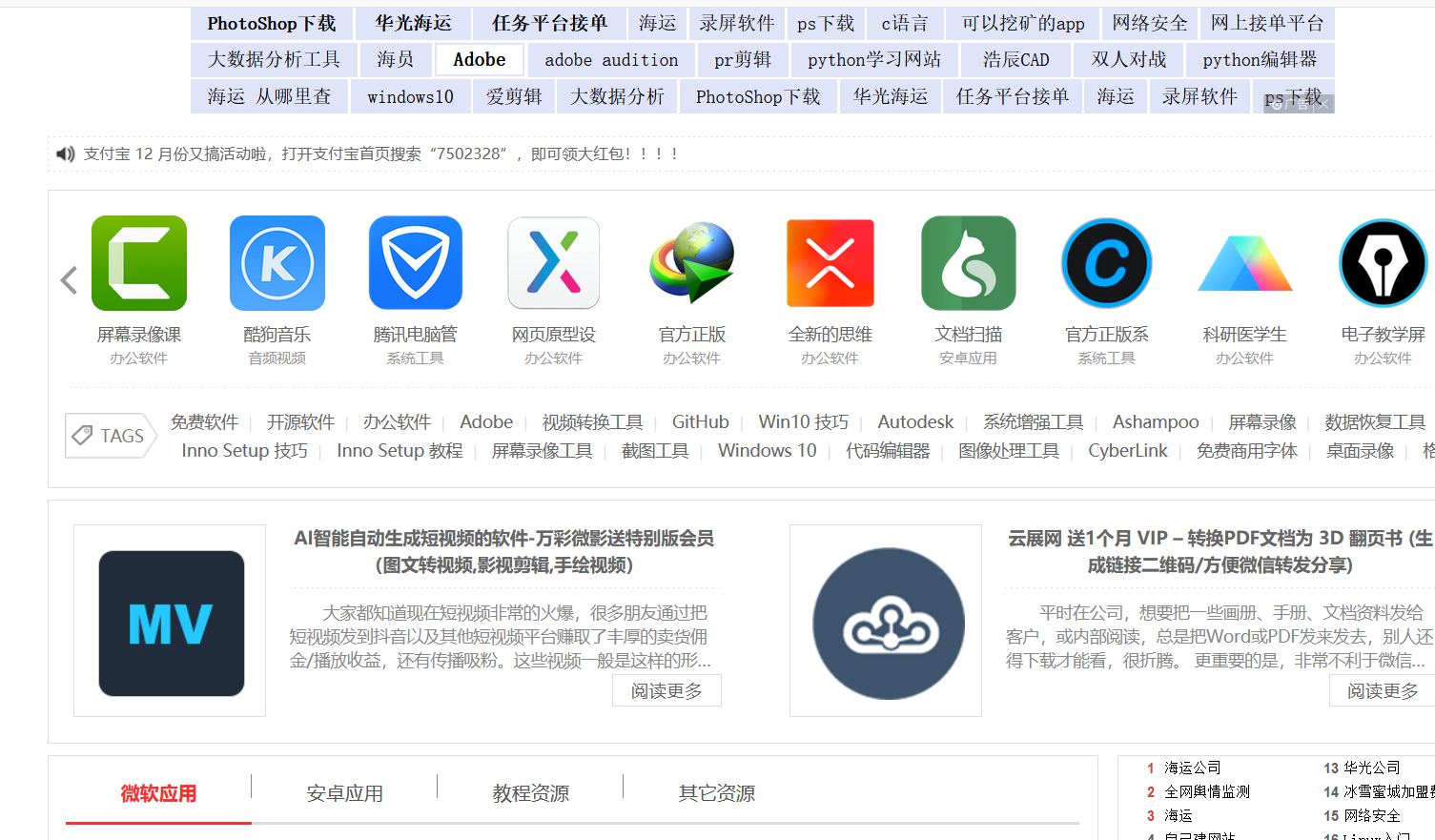Click the 网上接单平台 ad keyword
Screen dimensions: 1435x840
[1267, 23]
